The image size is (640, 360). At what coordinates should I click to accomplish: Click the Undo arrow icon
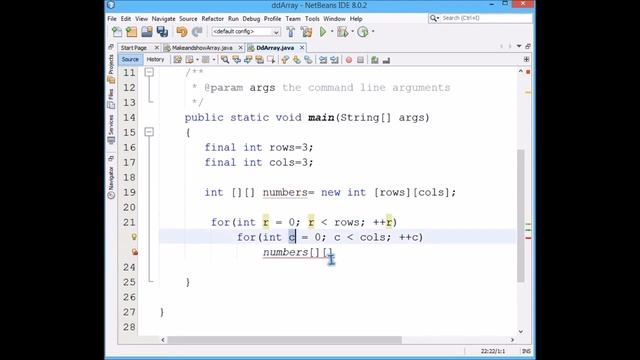(182, 31)
